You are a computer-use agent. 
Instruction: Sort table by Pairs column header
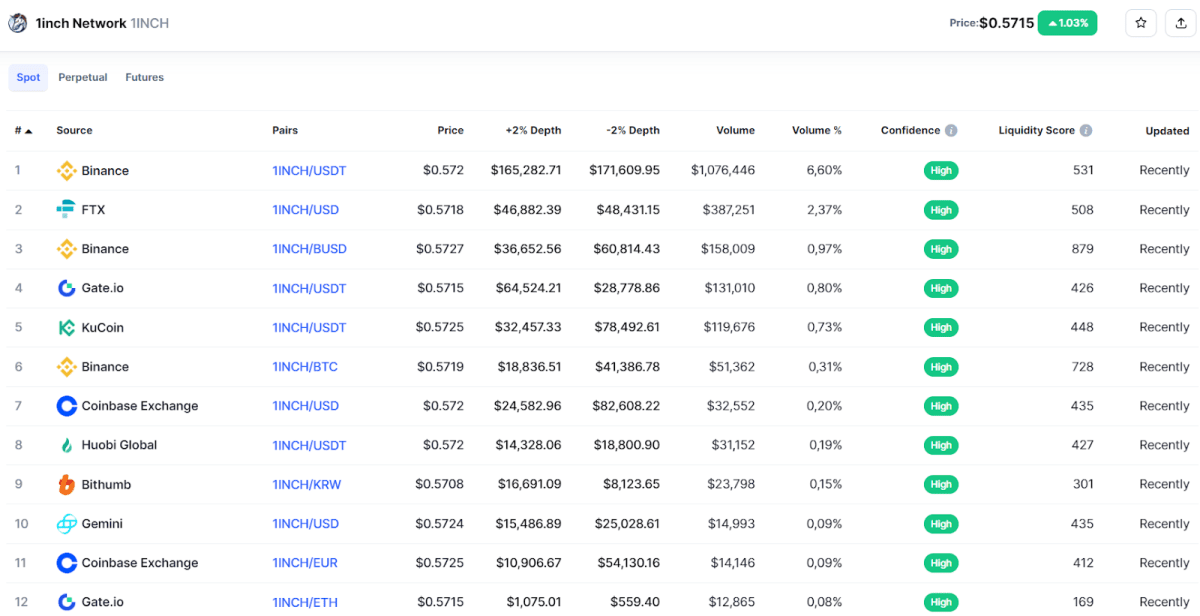pyautogui.click(x=285, y=131)
